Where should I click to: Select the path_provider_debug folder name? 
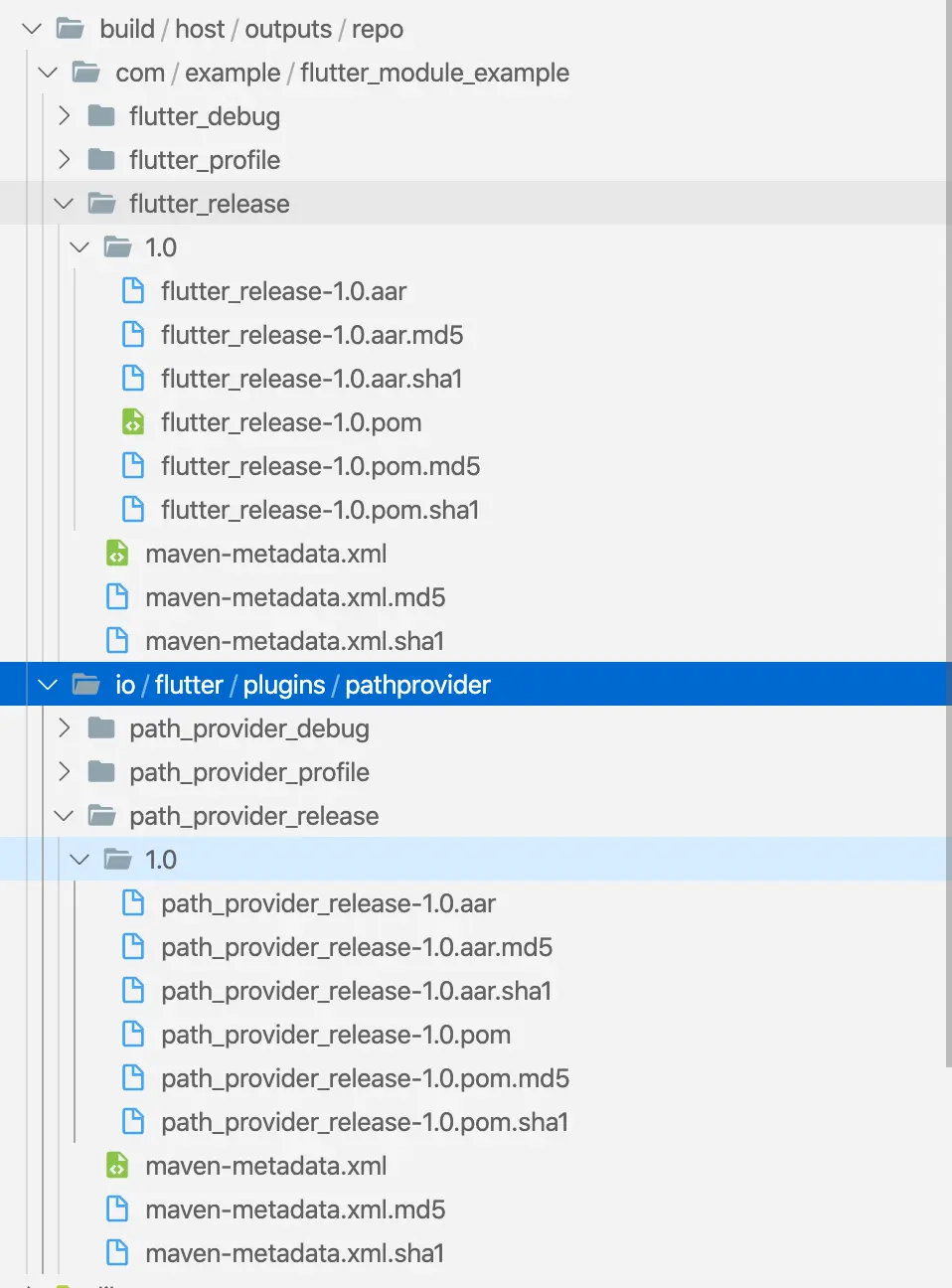(x=249, y=729)
